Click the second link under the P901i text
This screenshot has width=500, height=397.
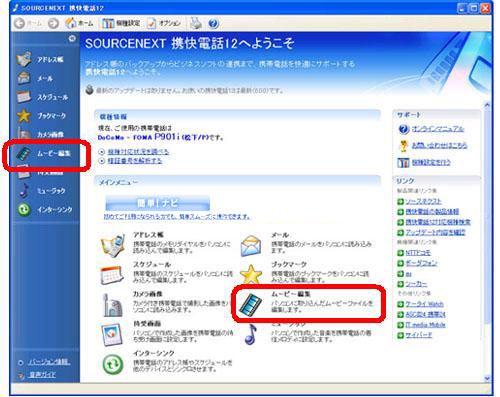tap(135, 161)
